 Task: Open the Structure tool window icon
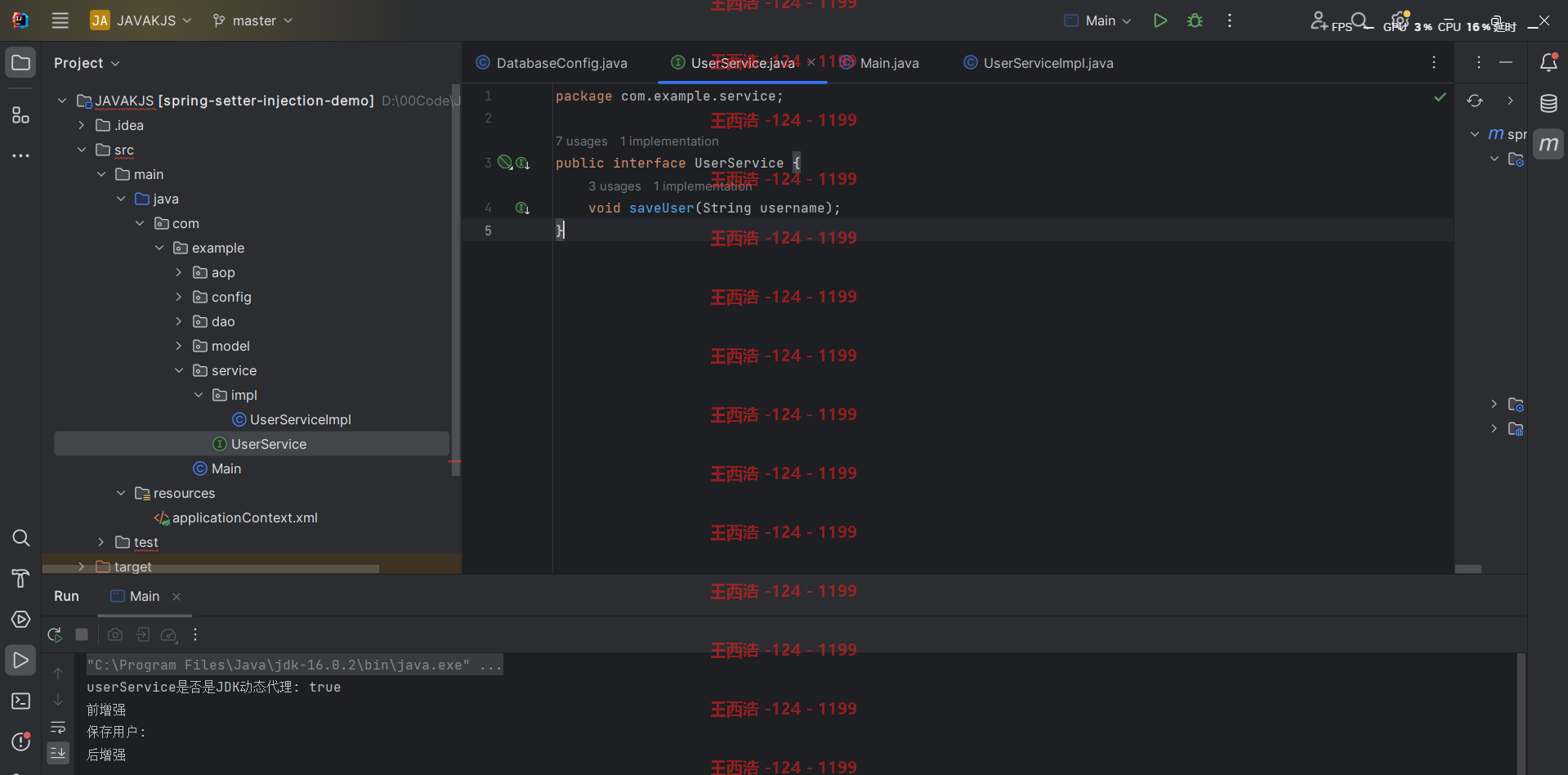coord(21,114)
